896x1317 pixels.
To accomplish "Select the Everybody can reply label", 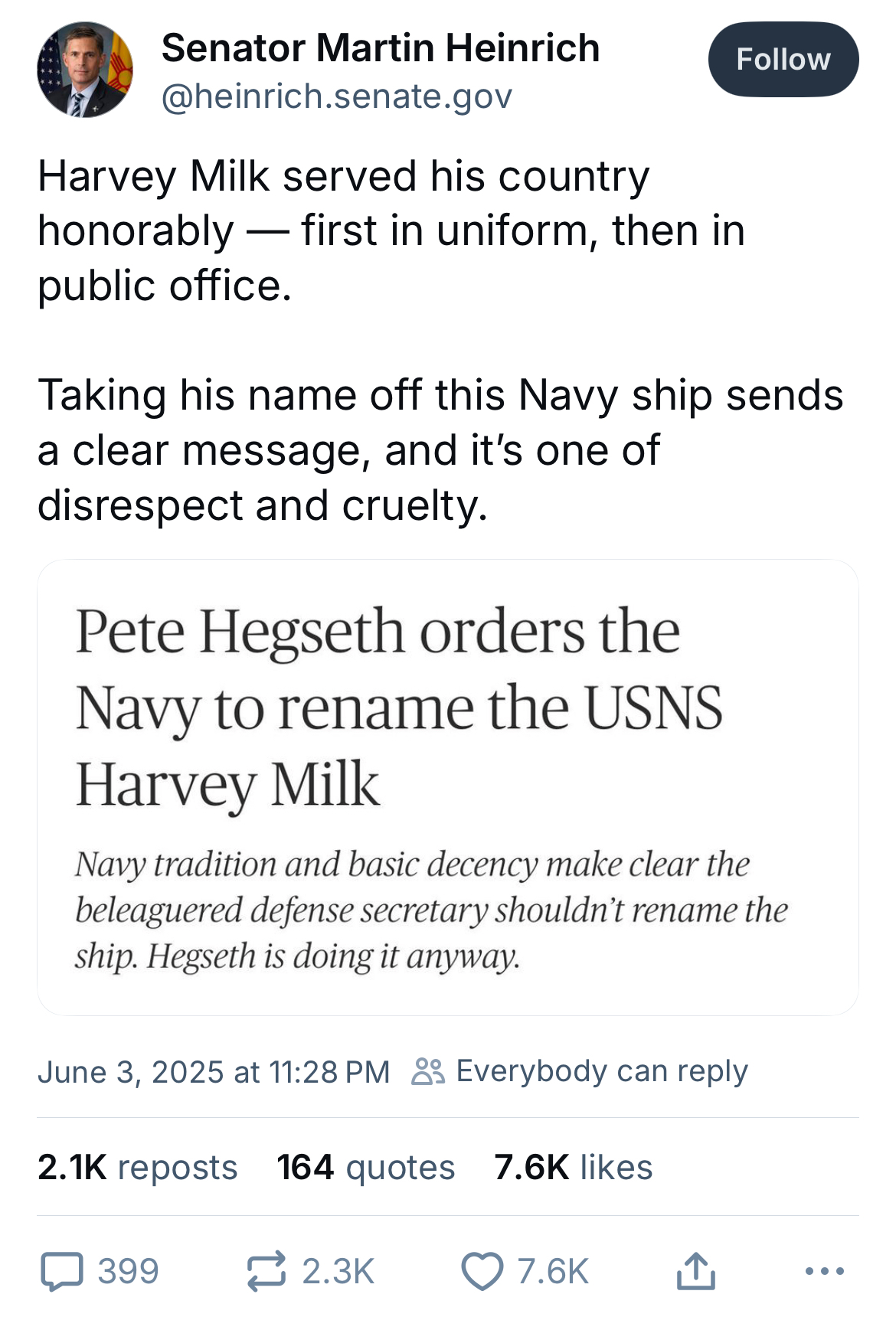I will pos(601,1071).
